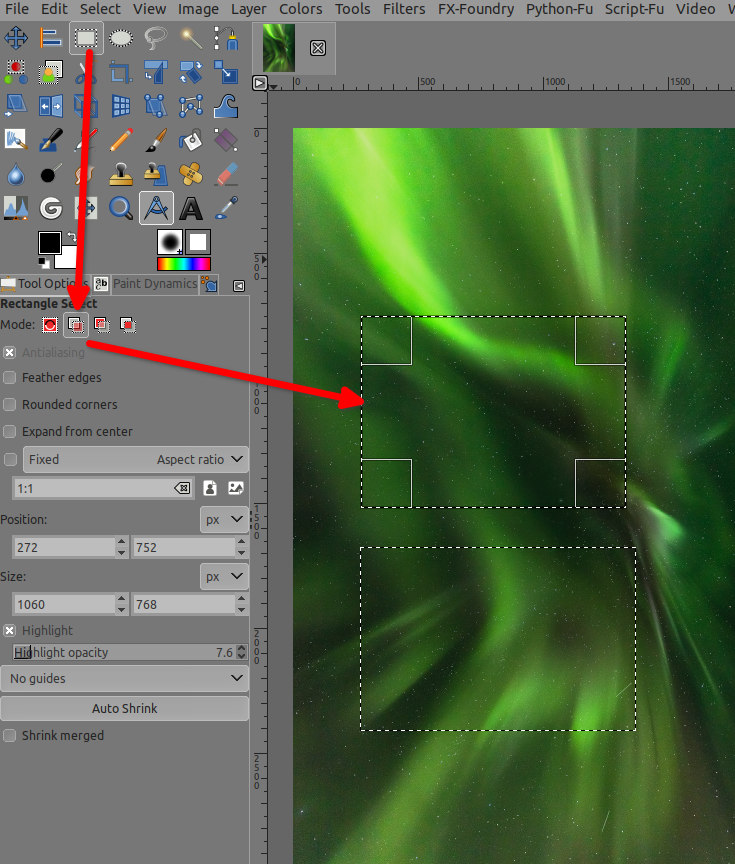735x864 pixels.
Task: Enable Shrink merged option
Action: click(x=9, y=736)
